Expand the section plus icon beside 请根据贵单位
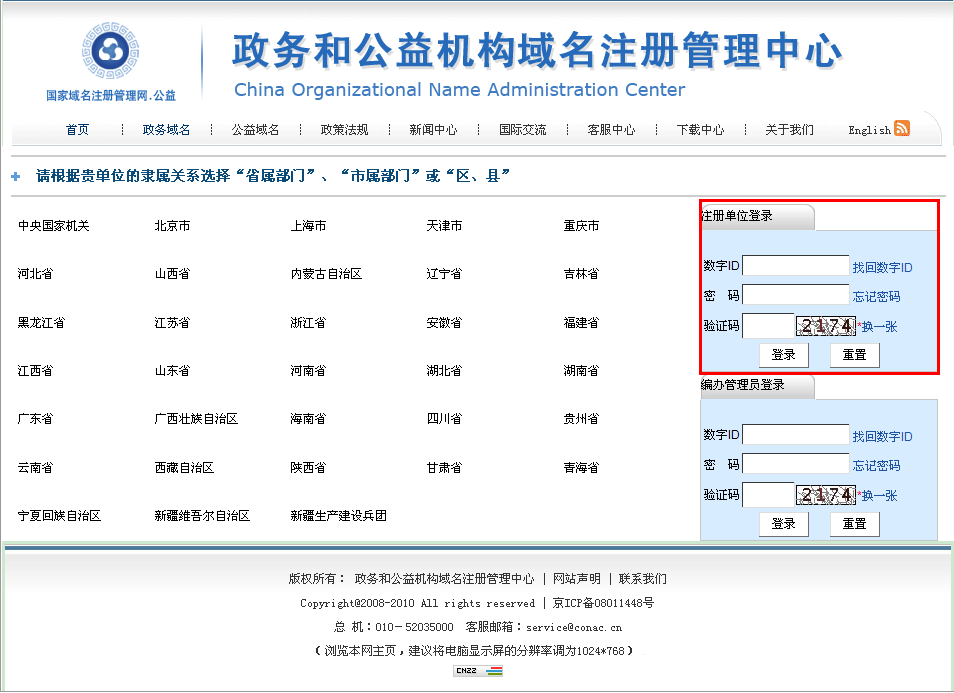 [x=16, y=177]
